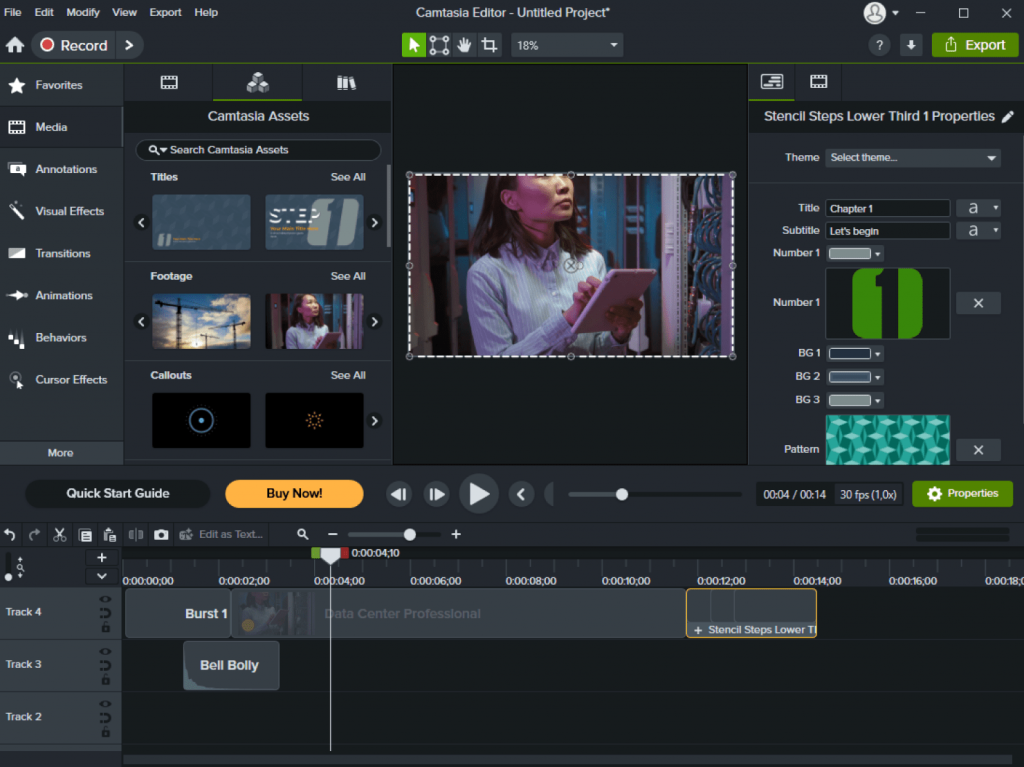Click the Export button

pyautogui.click(x=974, y=45)
